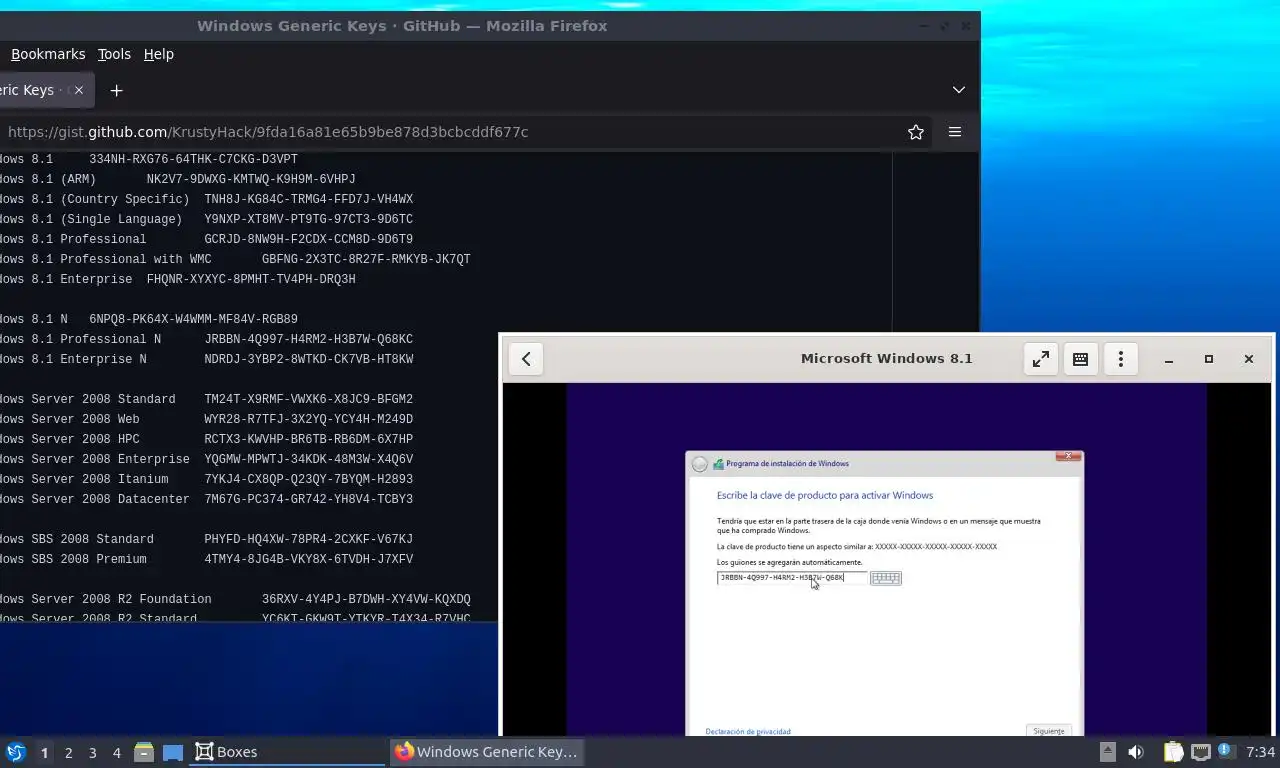The image size is (1280, 768).
Task: Click the Windows 8.1 (ARM) key NK2V7-9DWXG
Action: pyautogui.click(x=251, y=179)
